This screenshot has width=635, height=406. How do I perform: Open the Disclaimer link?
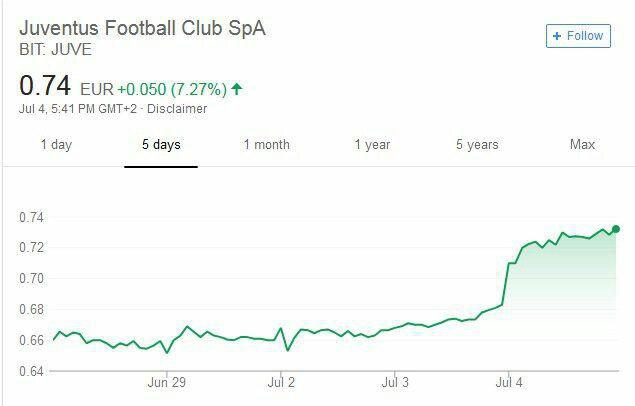[x=178, y=109]
